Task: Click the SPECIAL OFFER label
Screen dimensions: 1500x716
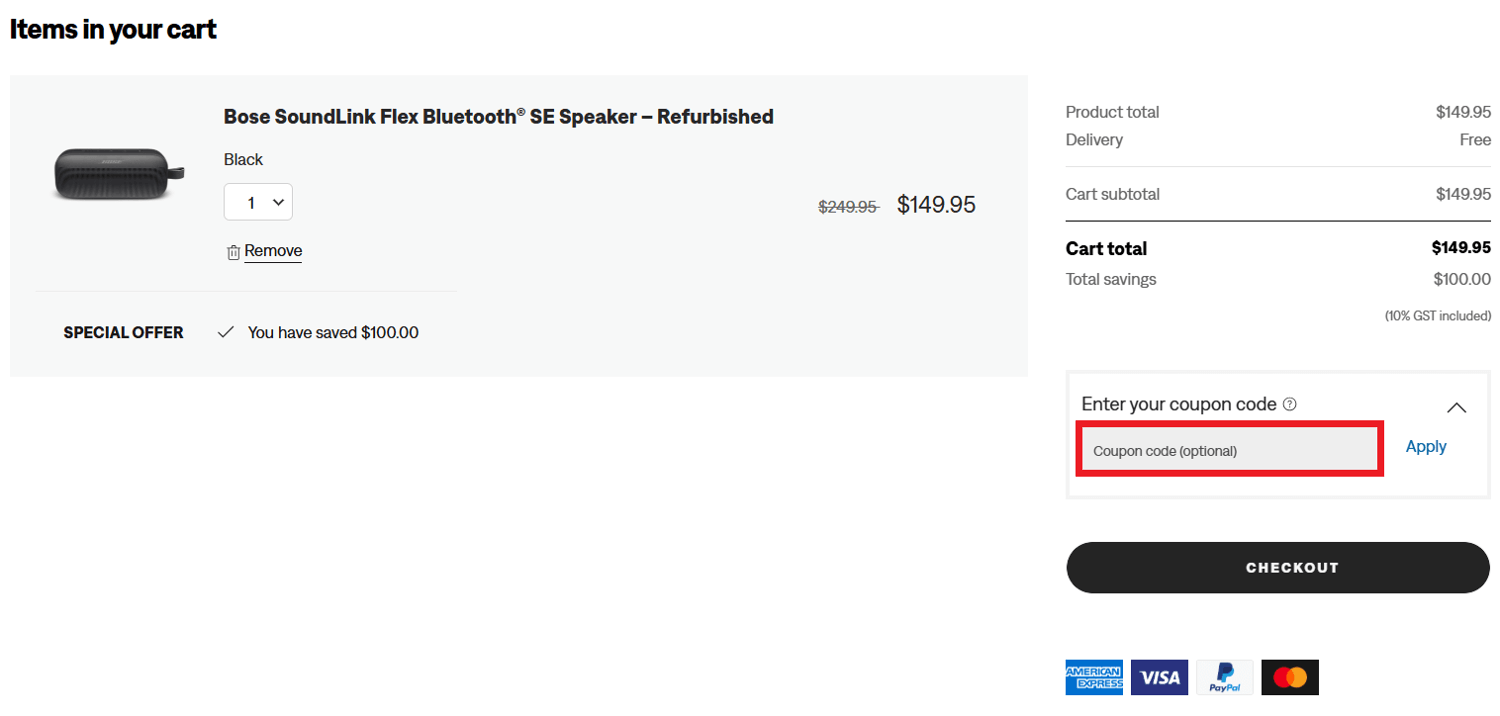Action: [x=123, y=332]
